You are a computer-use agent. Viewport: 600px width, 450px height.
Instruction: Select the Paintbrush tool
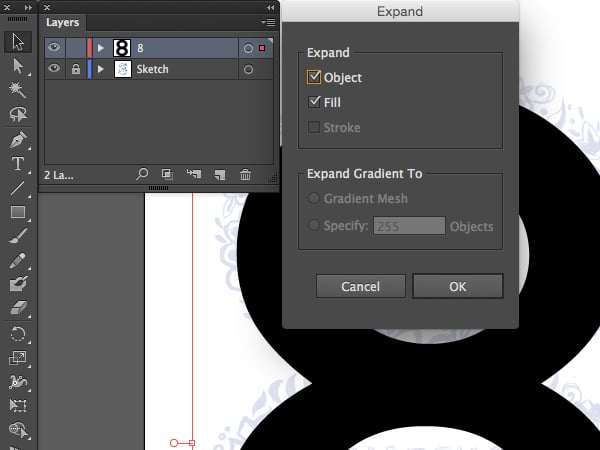[18, 236]
